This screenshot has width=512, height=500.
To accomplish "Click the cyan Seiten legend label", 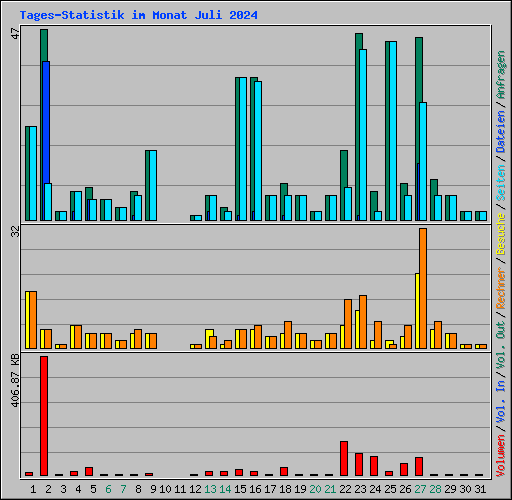I will [501, 183].
